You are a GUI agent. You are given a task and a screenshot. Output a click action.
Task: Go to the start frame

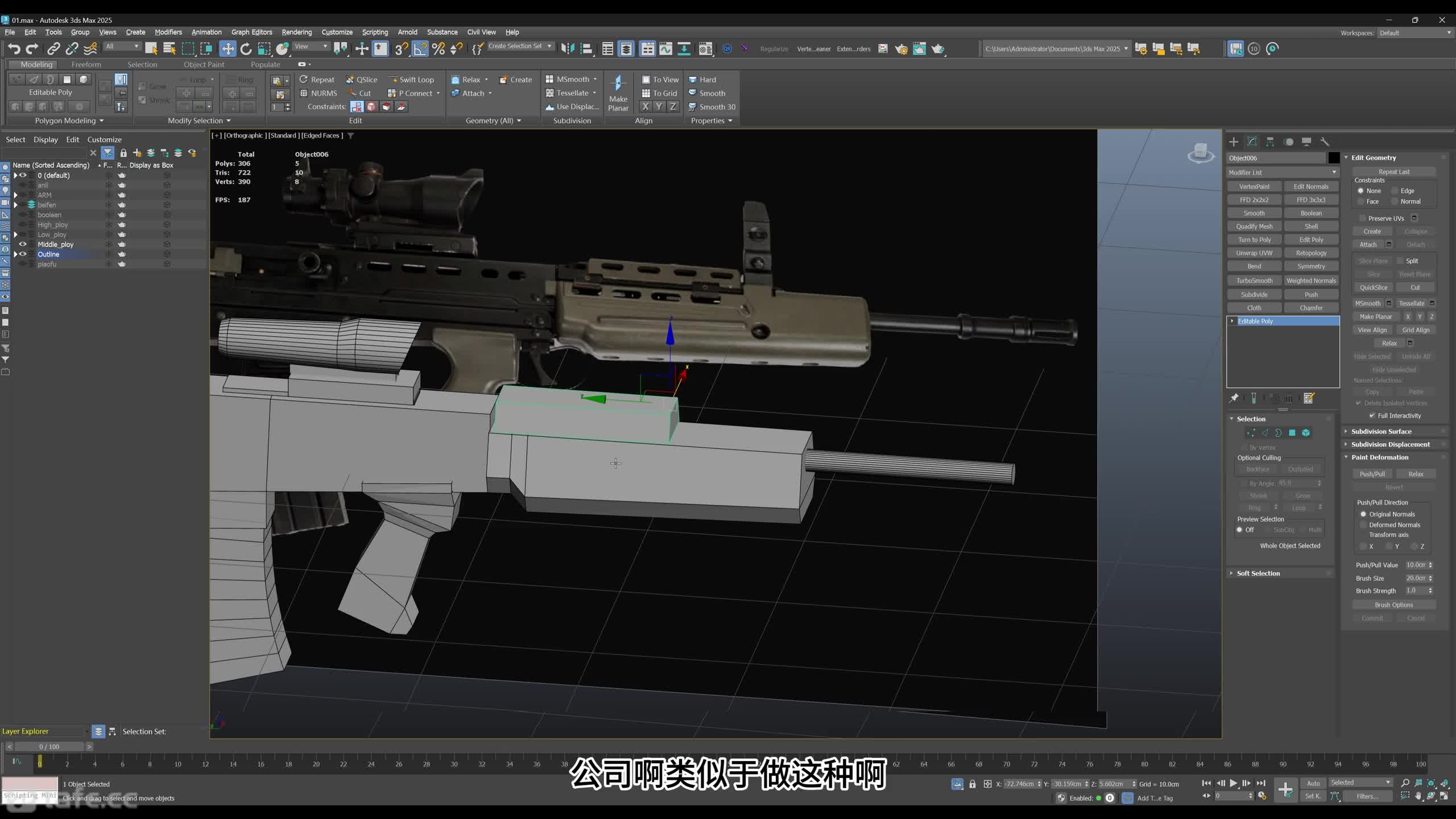(1206, 783)
